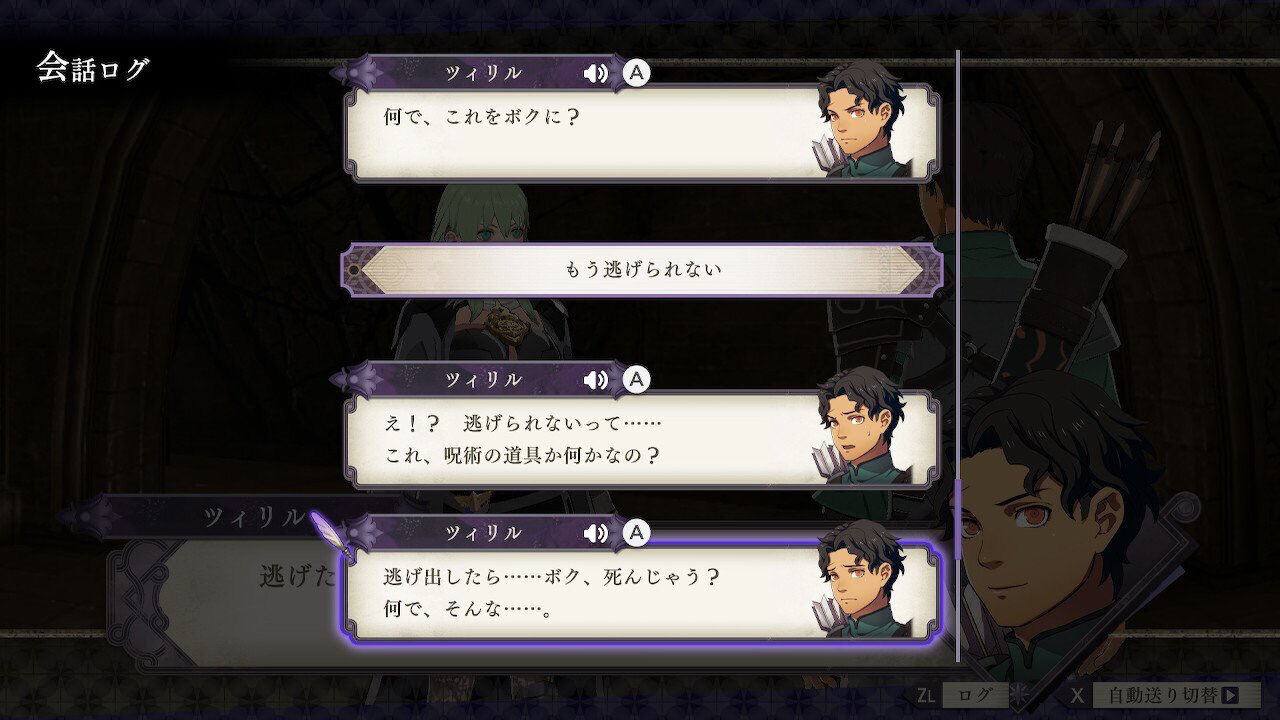
Task: Click the X button glyph
Action: tap(1077, 695)
